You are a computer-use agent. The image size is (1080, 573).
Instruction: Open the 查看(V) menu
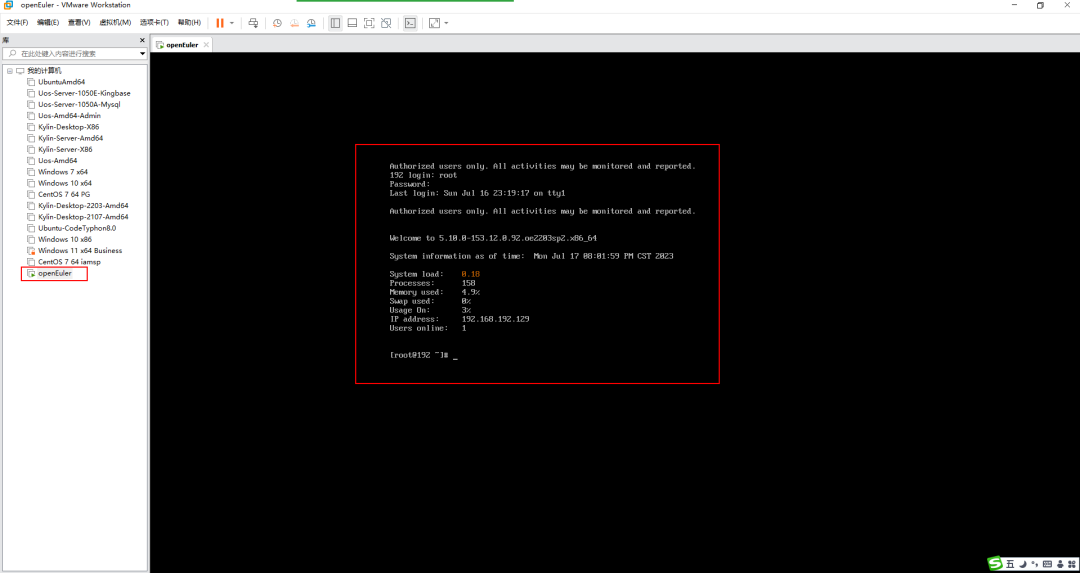click(79, 23)
